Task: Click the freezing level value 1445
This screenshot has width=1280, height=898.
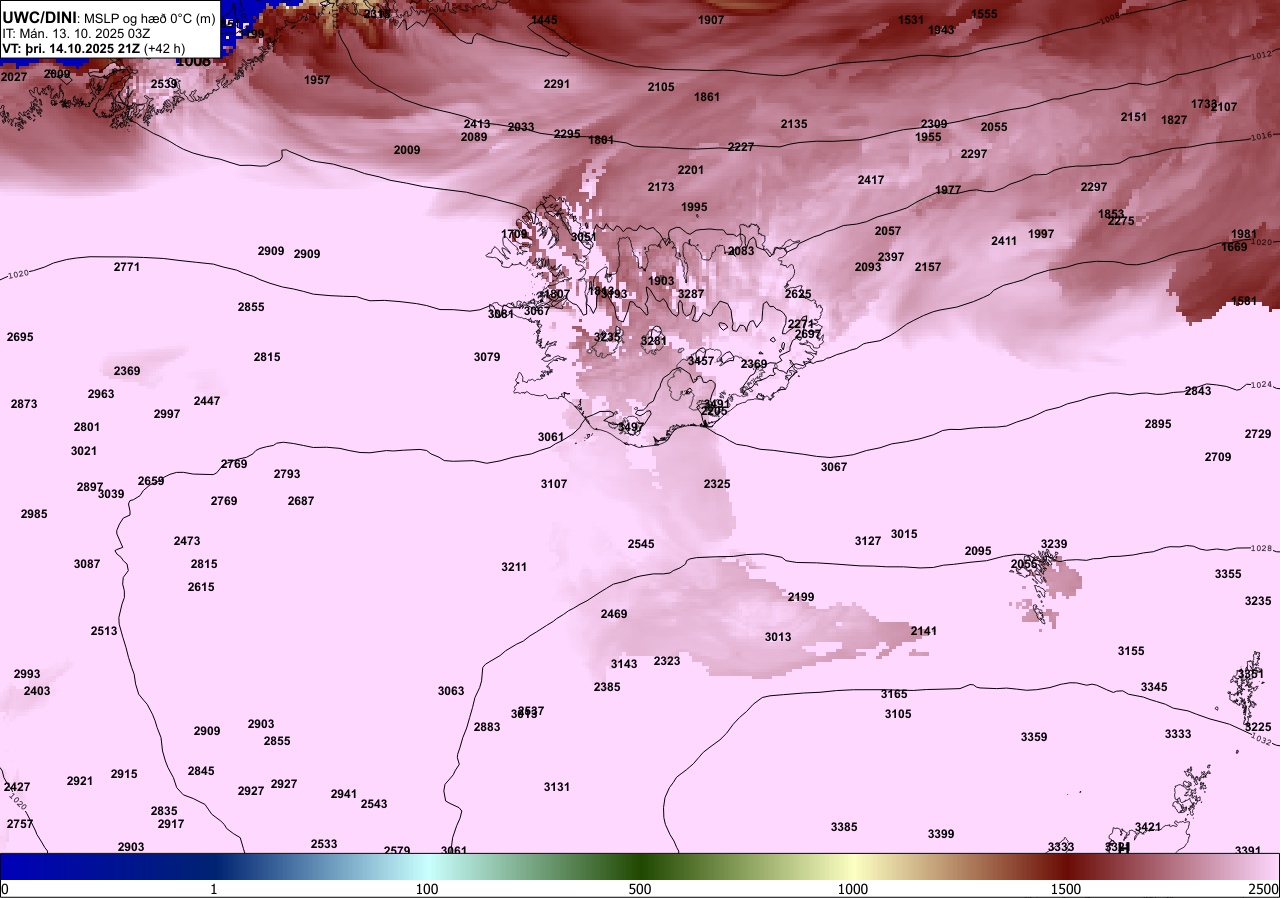Action: coord(545,20)
